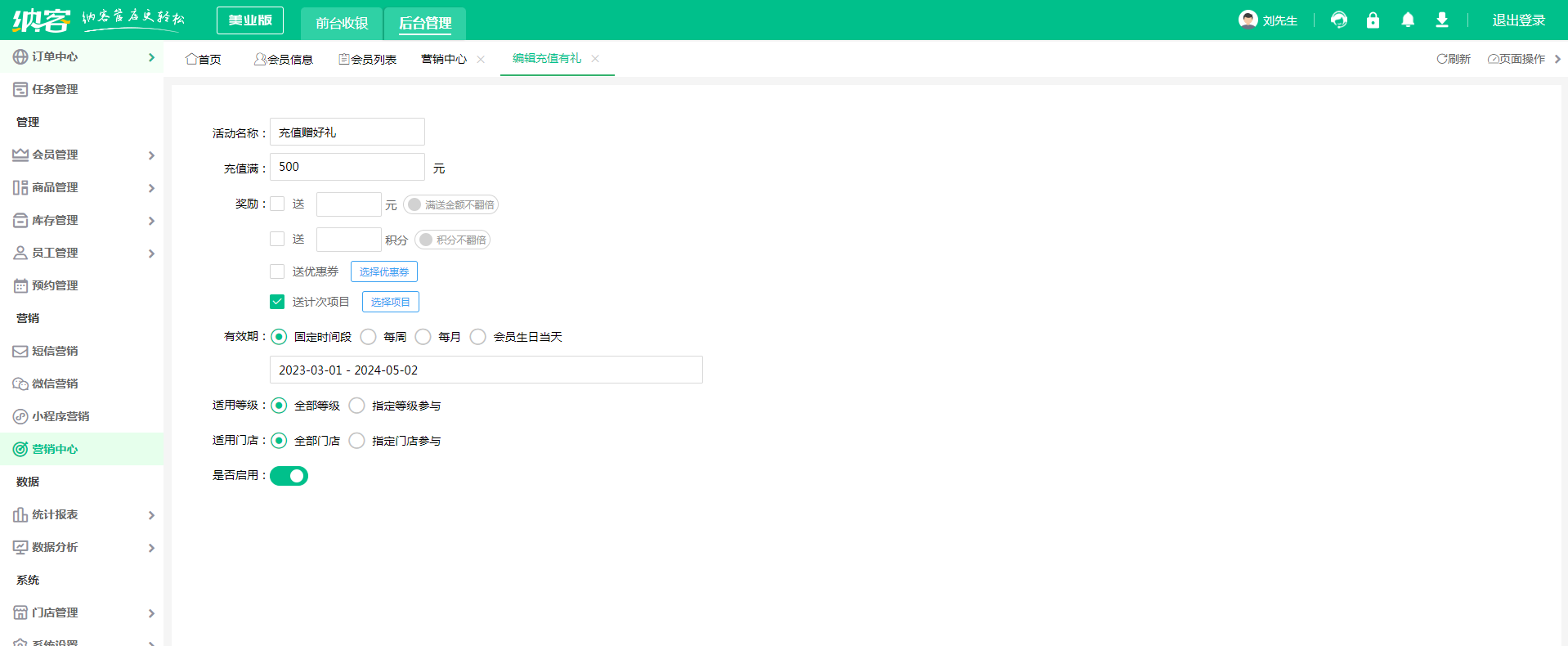Check the 送优惠券 checkbox
The width and height of the screenshot is (1568, 646).
(277, 271)
